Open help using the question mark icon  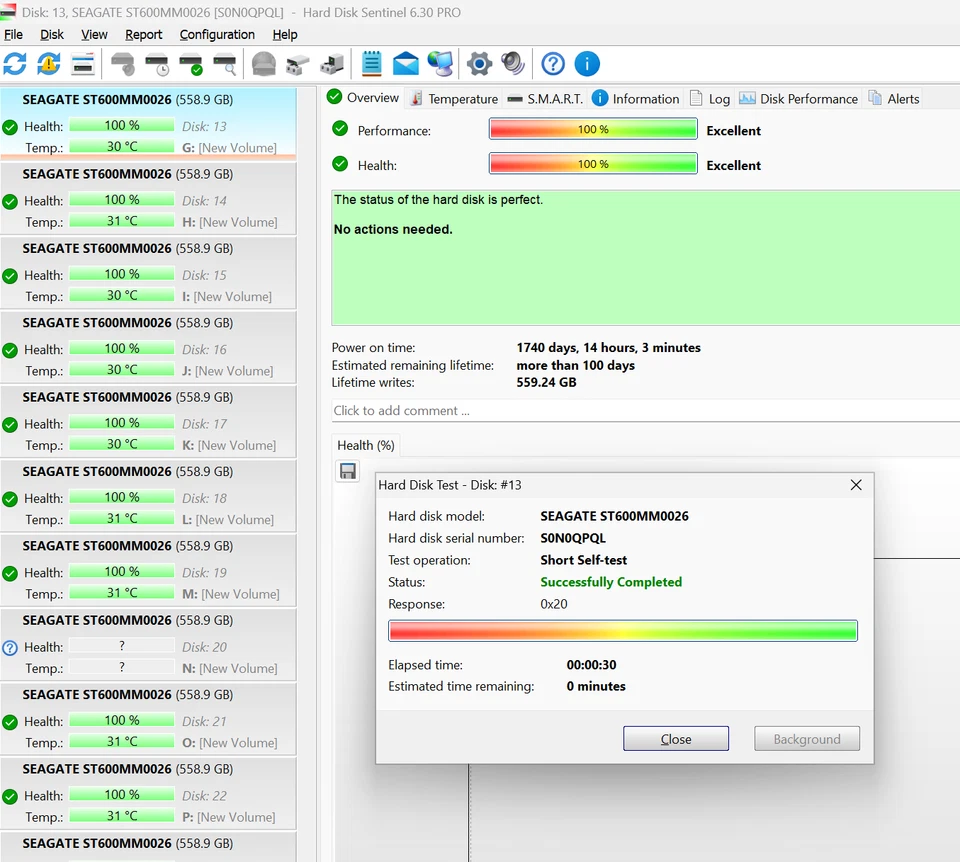click(x=553, y=63)
